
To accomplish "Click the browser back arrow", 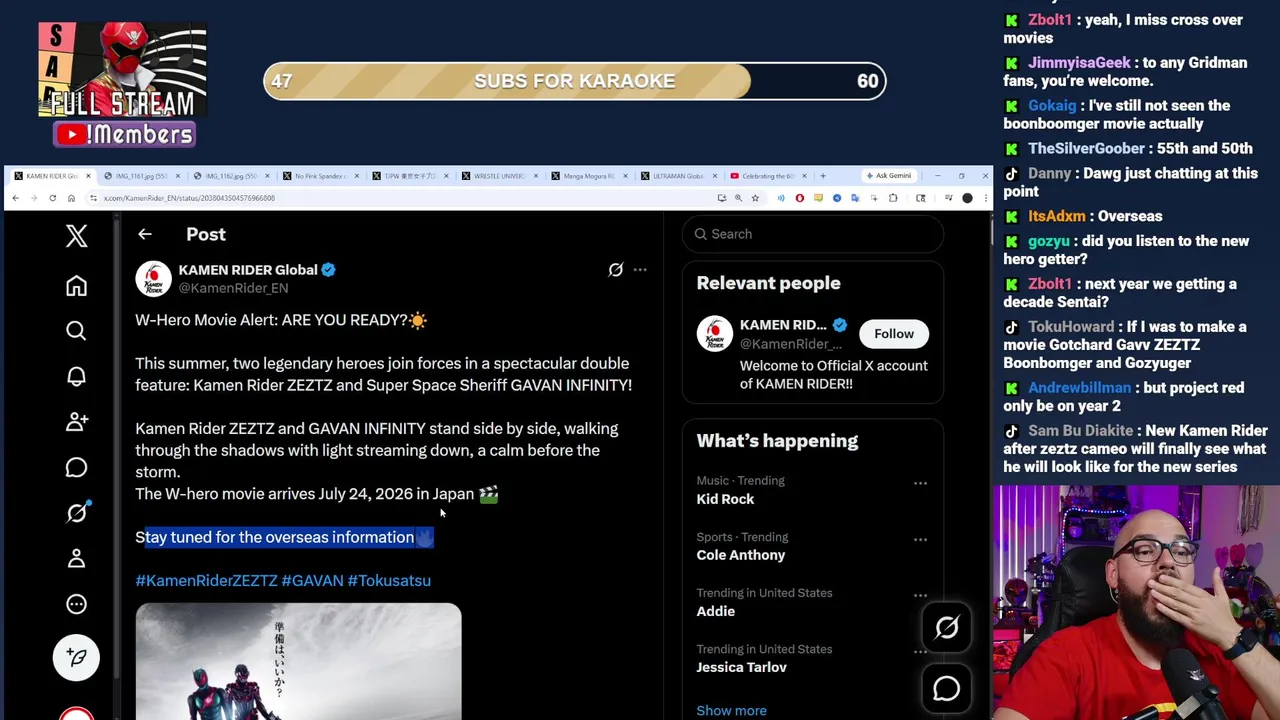I will click(15, 198).
